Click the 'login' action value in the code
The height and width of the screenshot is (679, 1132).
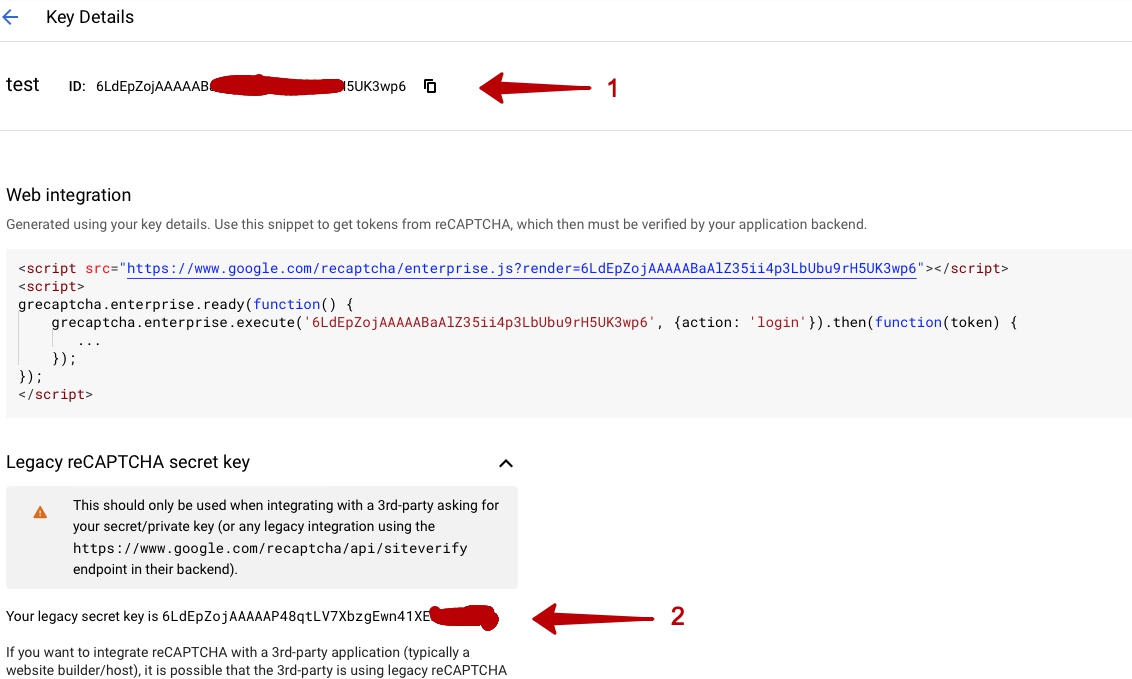pyautogui.click(x=777, y=322)
